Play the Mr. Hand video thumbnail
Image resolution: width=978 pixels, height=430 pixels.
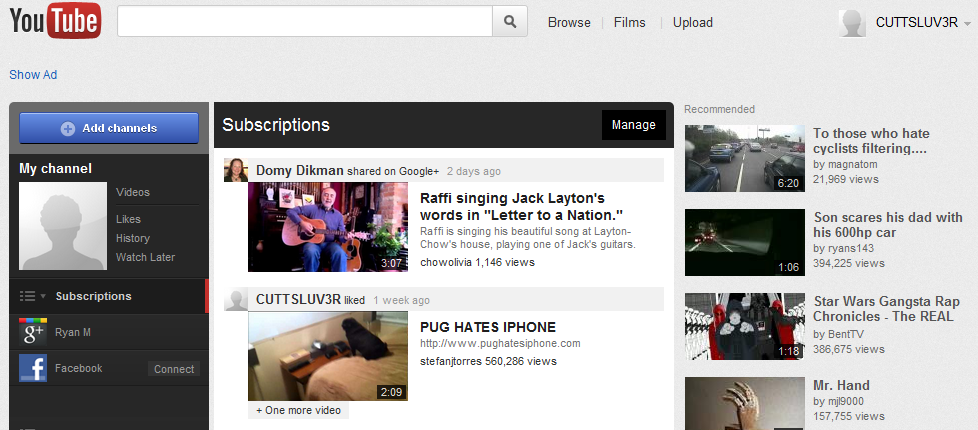pos(745,403)
